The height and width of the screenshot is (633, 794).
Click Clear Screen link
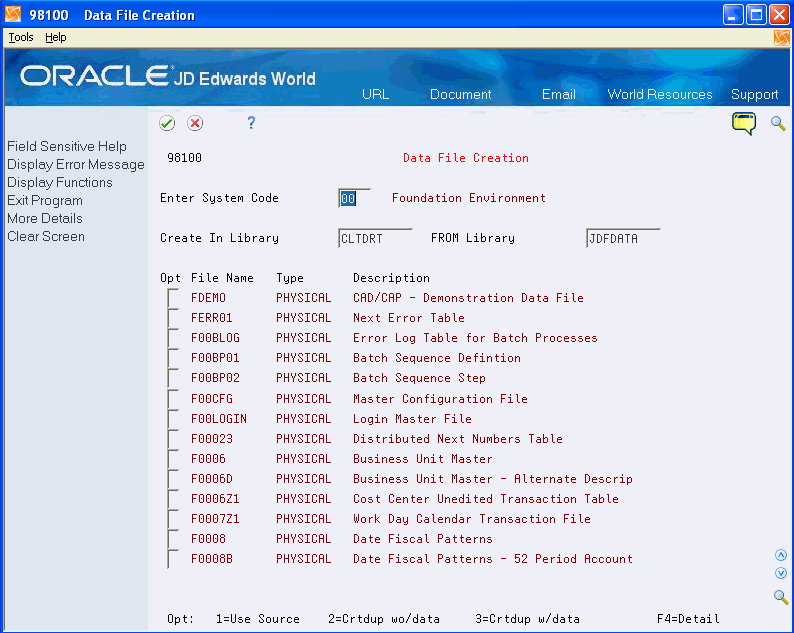pos(46,236)
